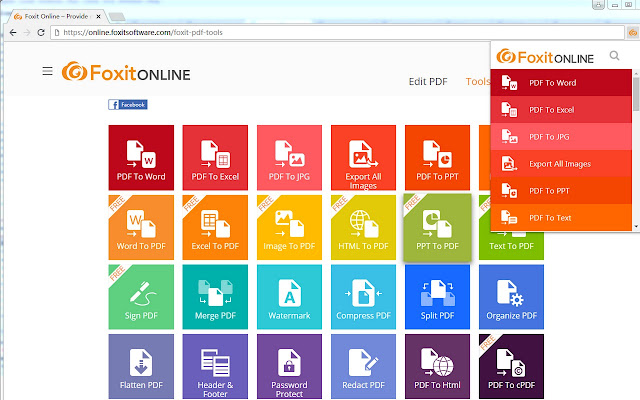Viewport: 640px width, 400px height.
Task: Focus the address bar URL field
Action: point(337,33)
